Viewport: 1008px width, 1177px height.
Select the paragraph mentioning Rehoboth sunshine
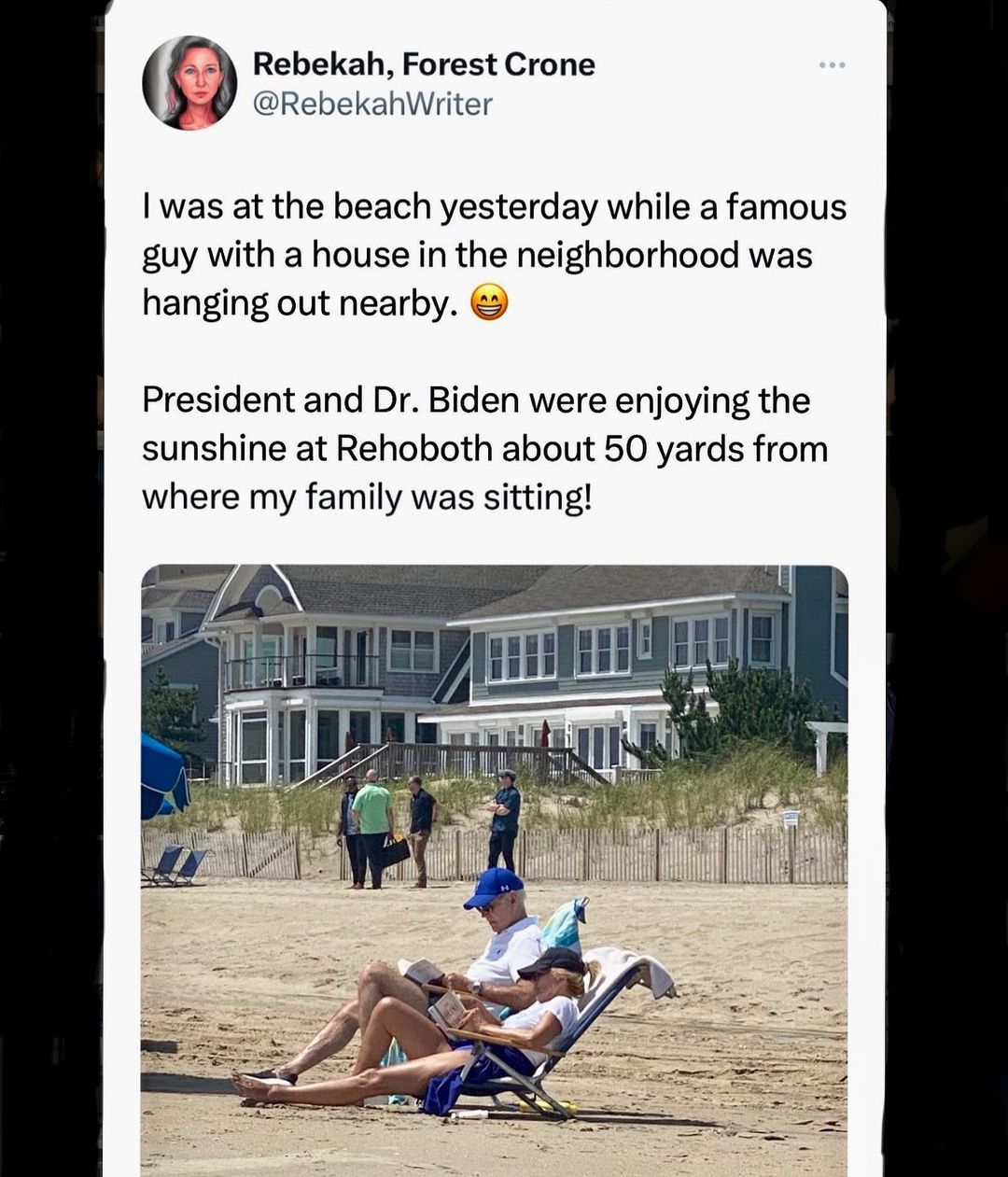pos(485,449)
